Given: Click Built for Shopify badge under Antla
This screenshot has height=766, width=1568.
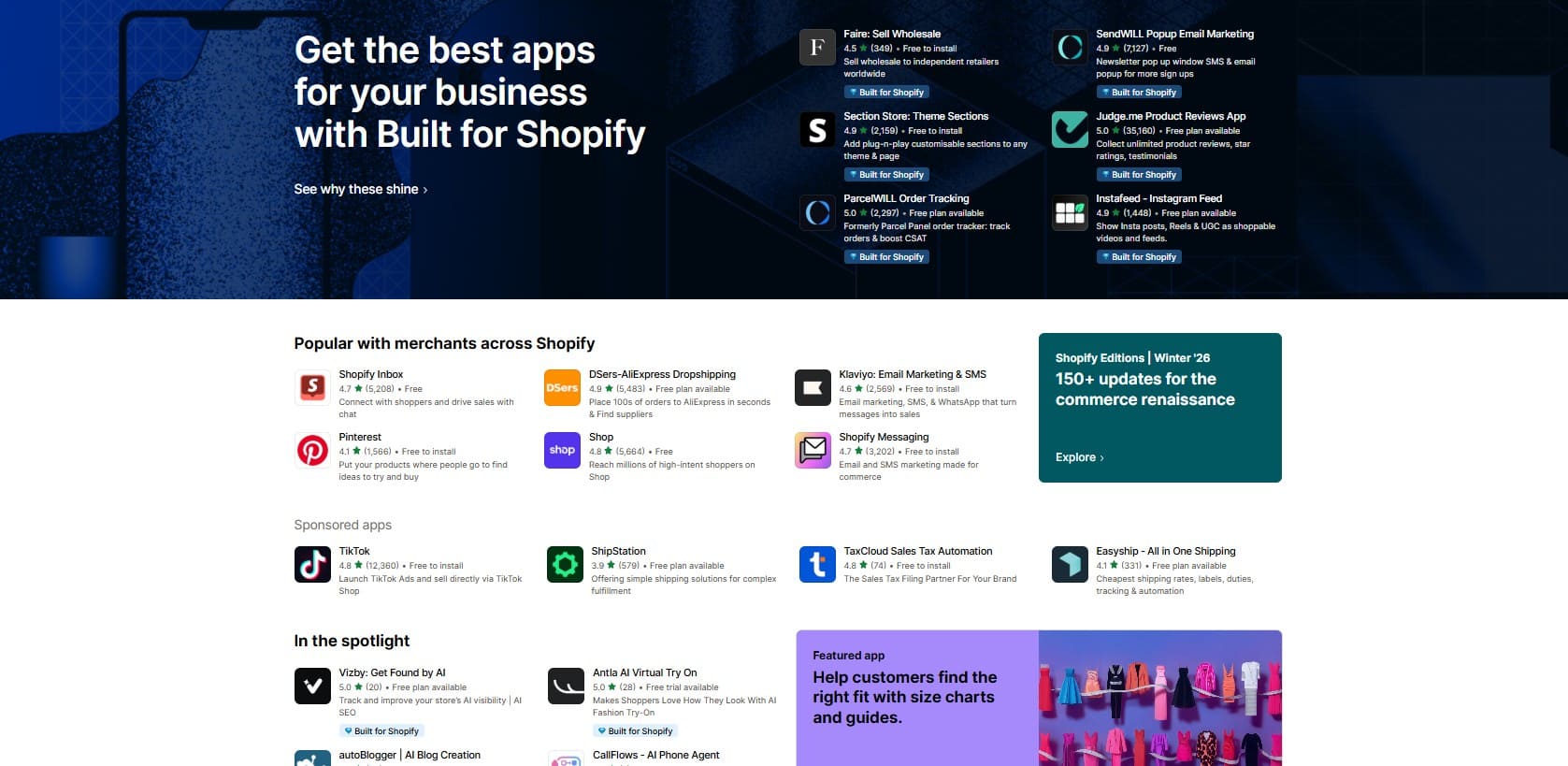Looking at the screenshot, I should (635, 730).
